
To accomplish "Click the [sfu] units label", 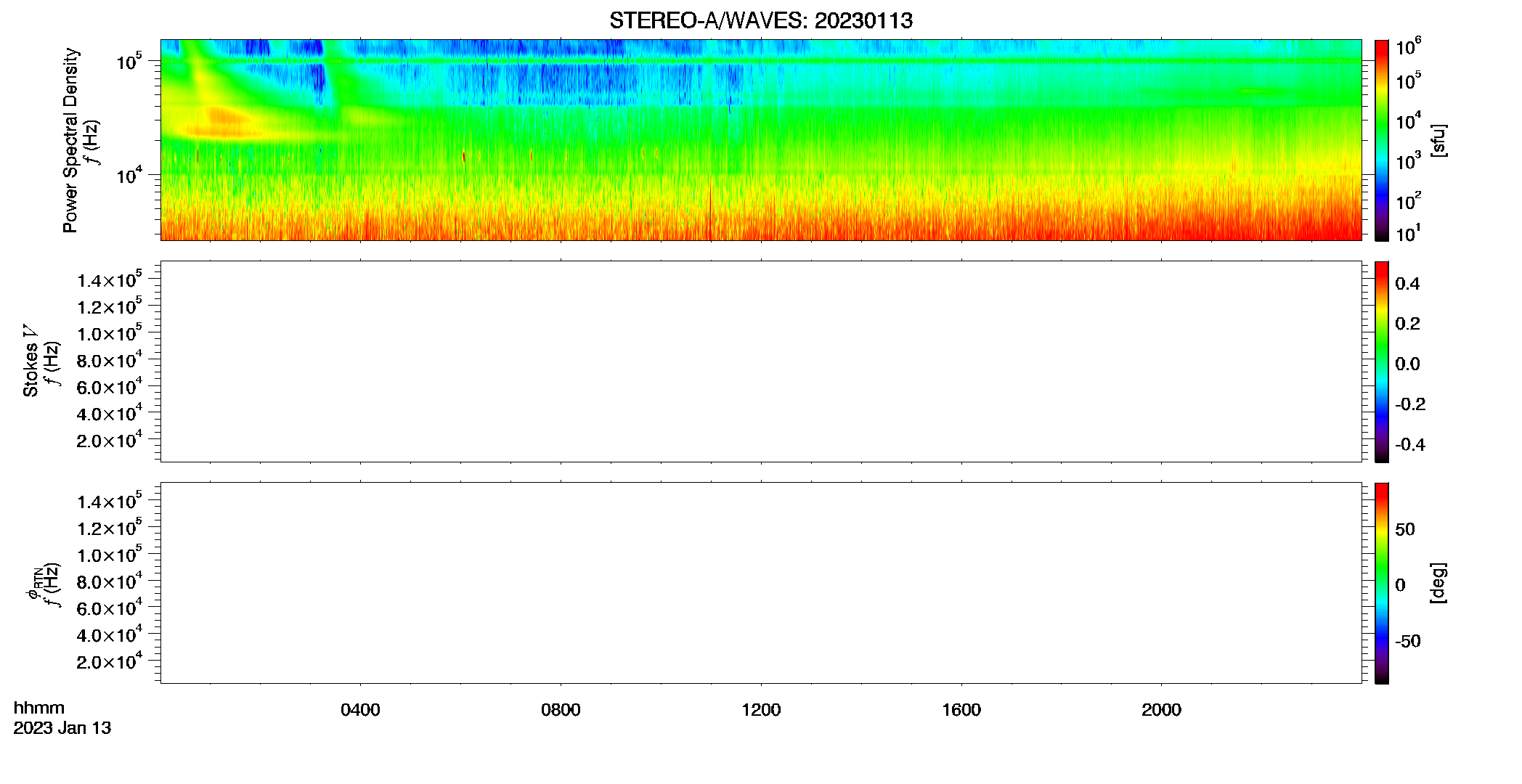I will tap(1438, 140).
